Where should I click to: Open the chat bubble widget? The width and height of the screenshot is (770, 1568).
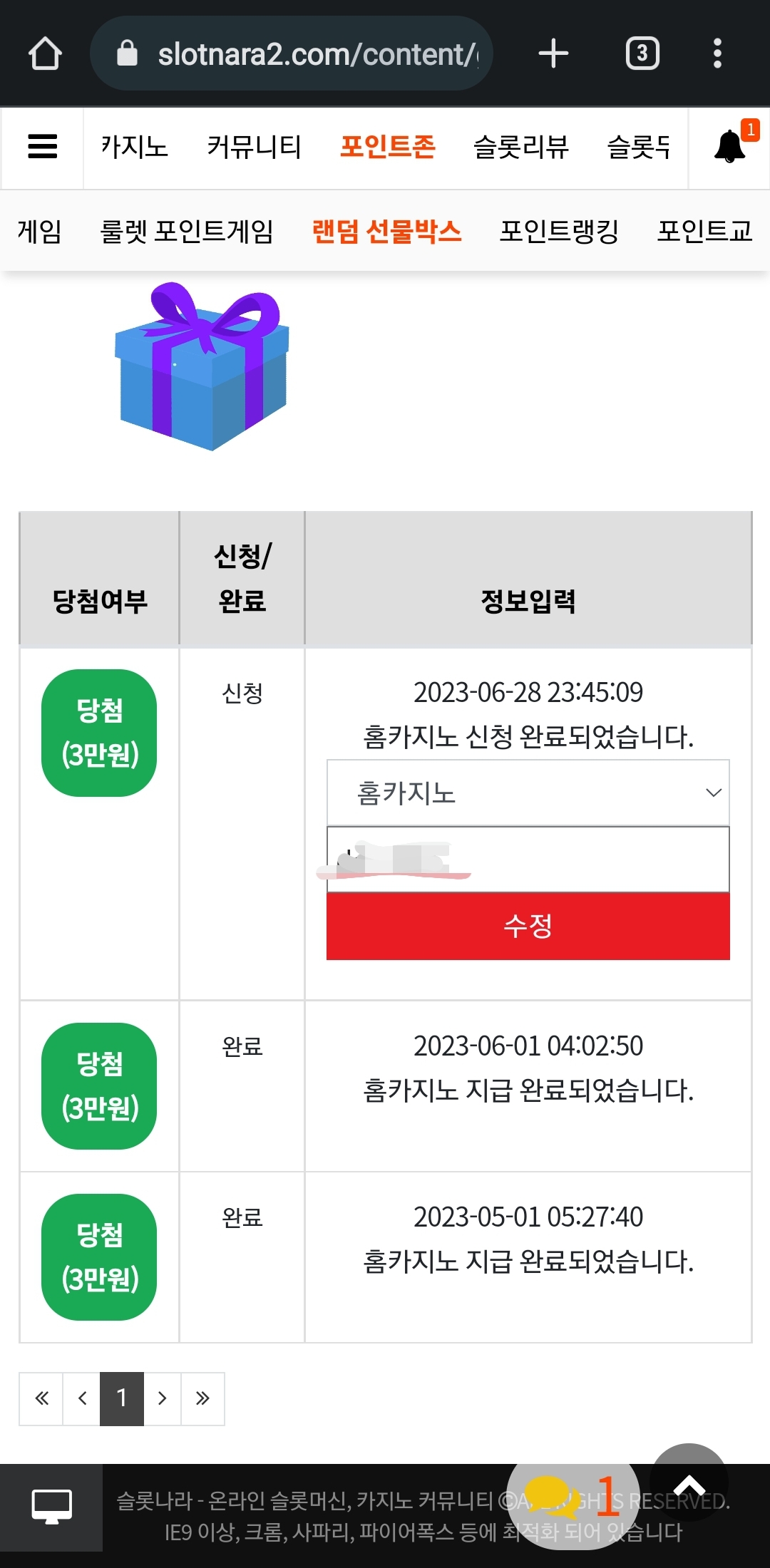(x=573, y=1495)
